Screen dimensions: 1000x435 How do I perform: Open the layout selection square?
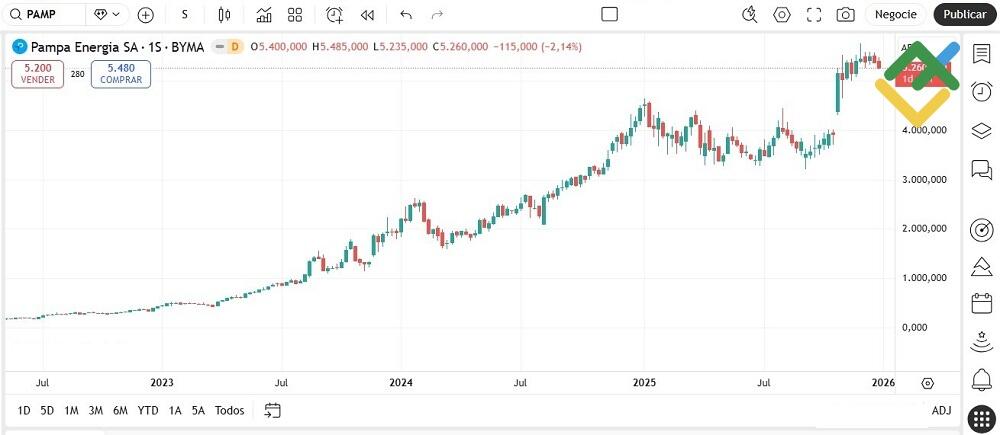tap(610, 14)
